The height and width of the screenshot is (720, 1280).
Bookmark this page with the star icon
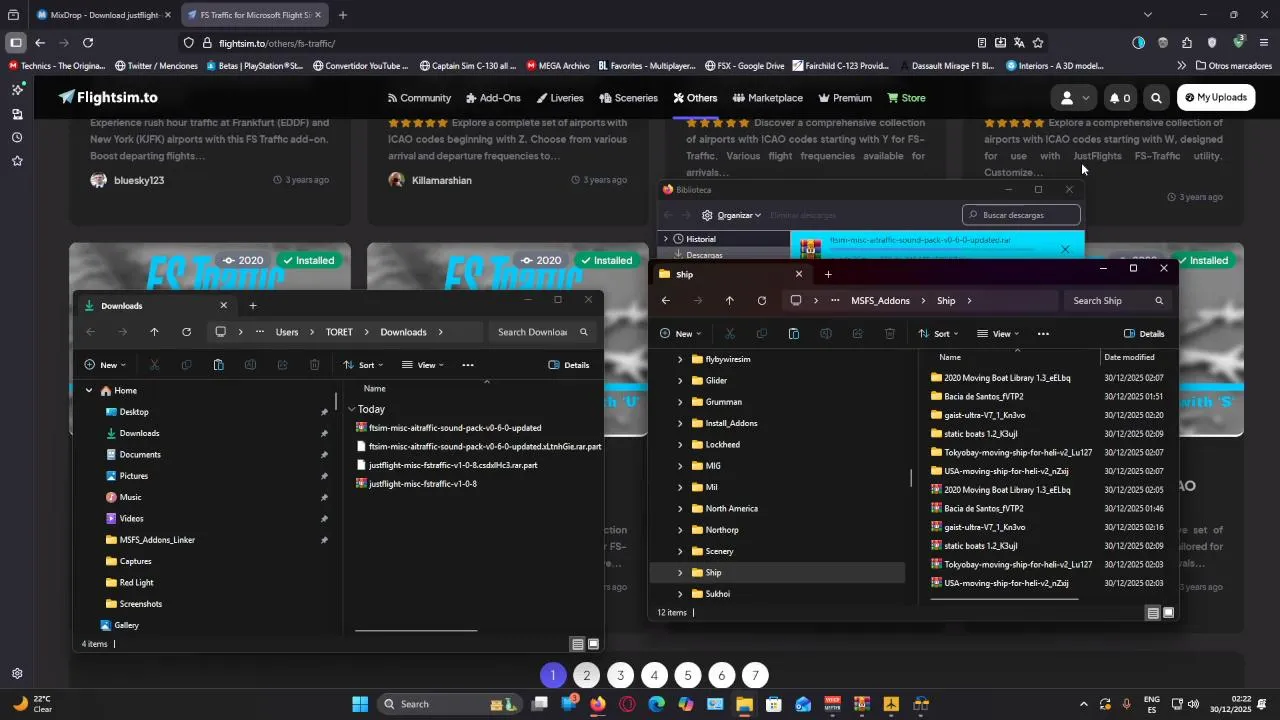click(1038, 43)
